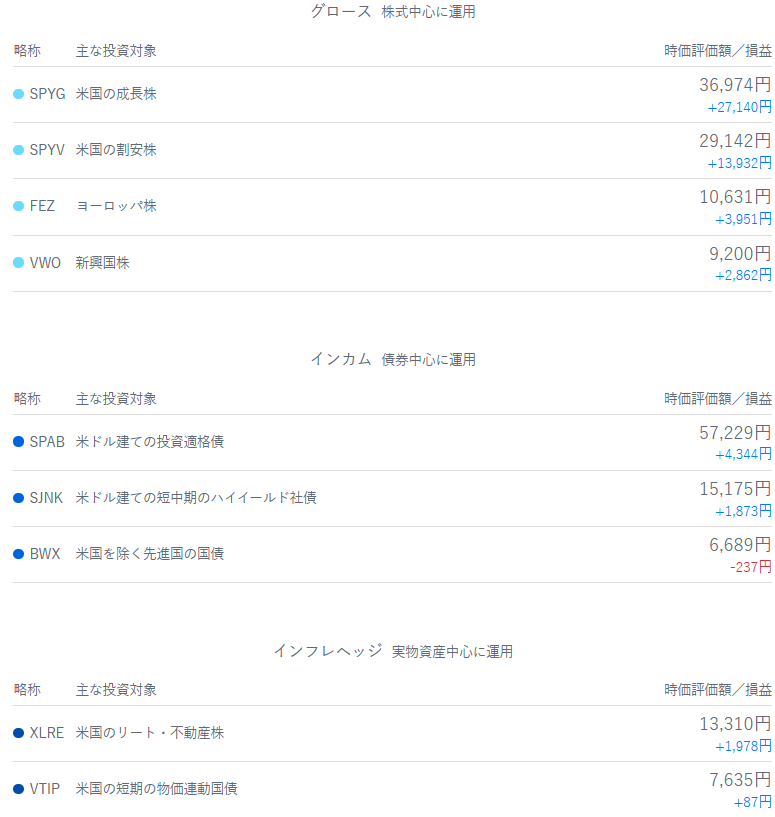The image size is (775, 817).
Task: Click the +4,344円 gain value
Action: click(x=743, y=454)
